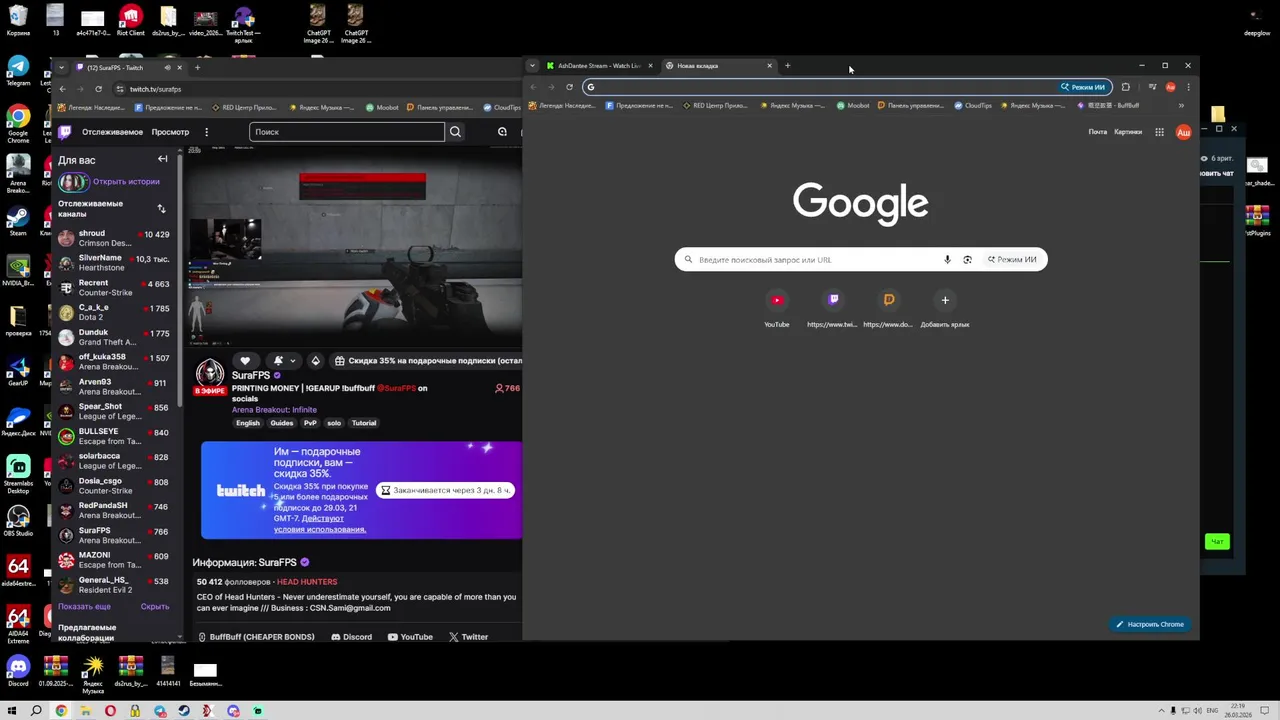Click the Google account avatar
The height and width of the screenshot is (720, 1280).
(x=1183, y=132)
